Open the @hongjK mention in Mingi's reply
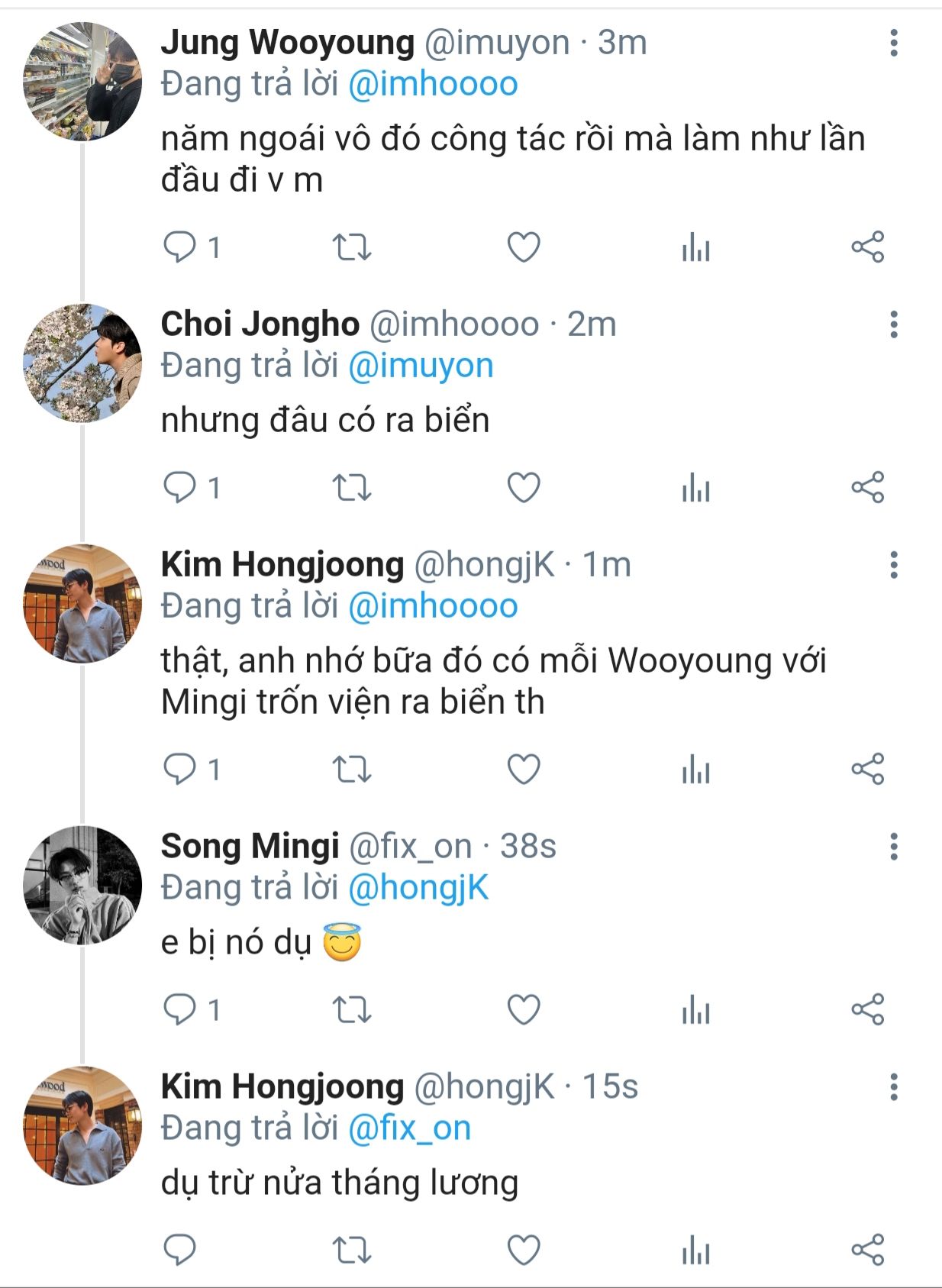Image resolution: width=942 pixels, height=1288 pixels. coord(418,888)
